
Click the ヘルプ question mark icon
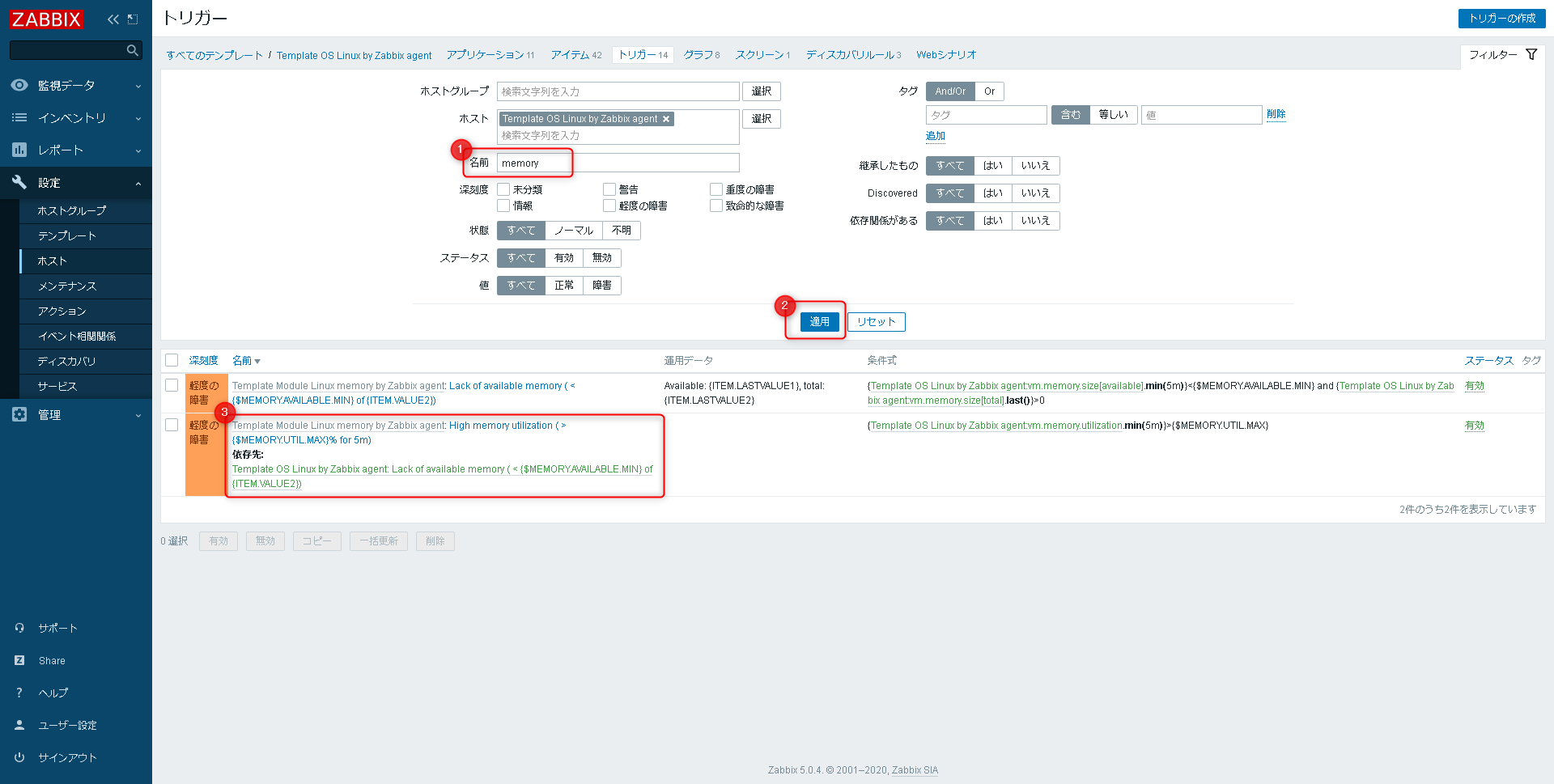(19, 693)
